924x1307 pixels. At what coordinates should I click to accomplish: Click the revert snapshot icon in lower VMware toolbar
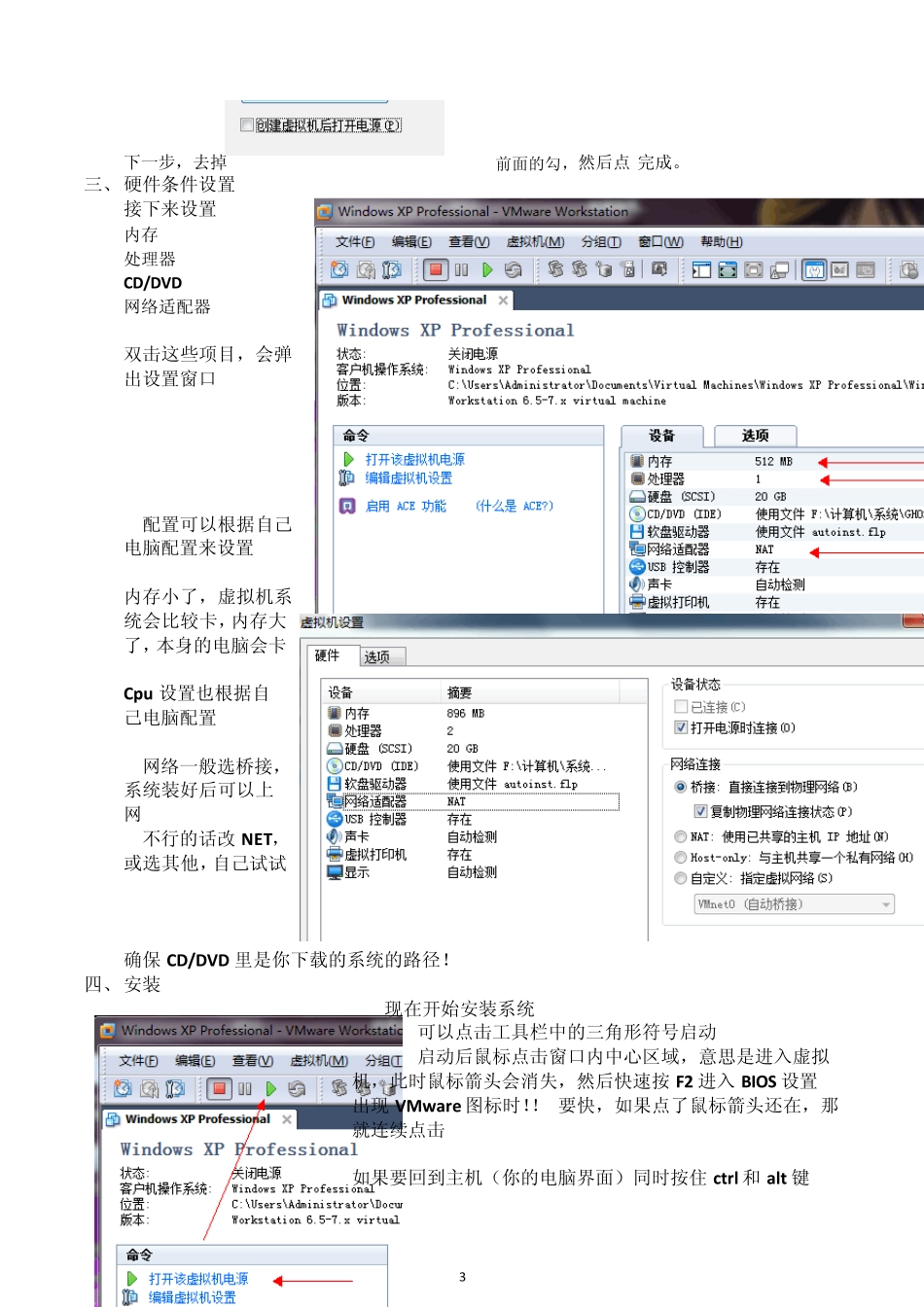[x=149, y=1088]
